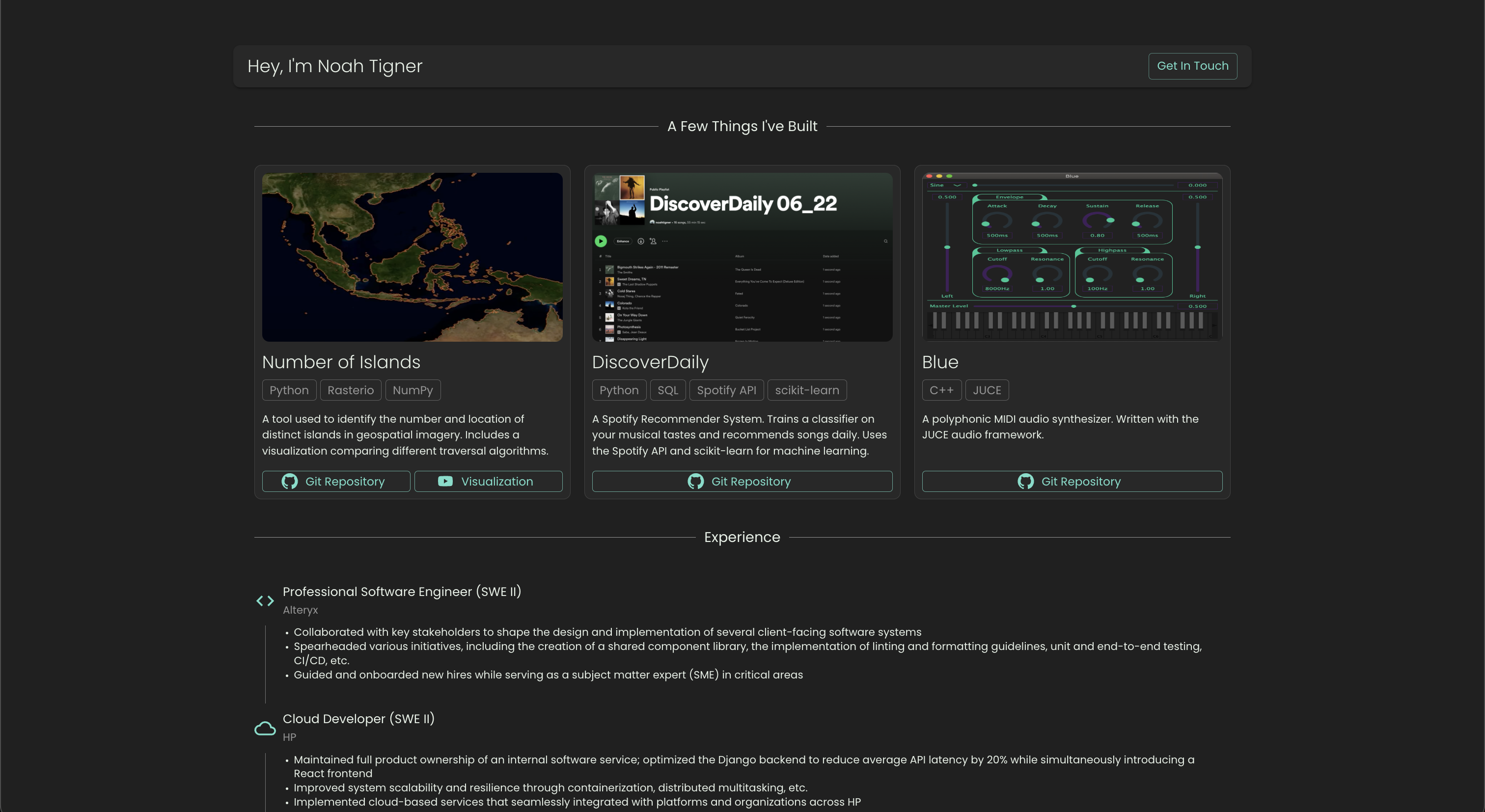Click the bullet about Improved system scalability
This screenshot has width=1485, height=812.
[550, 787]
